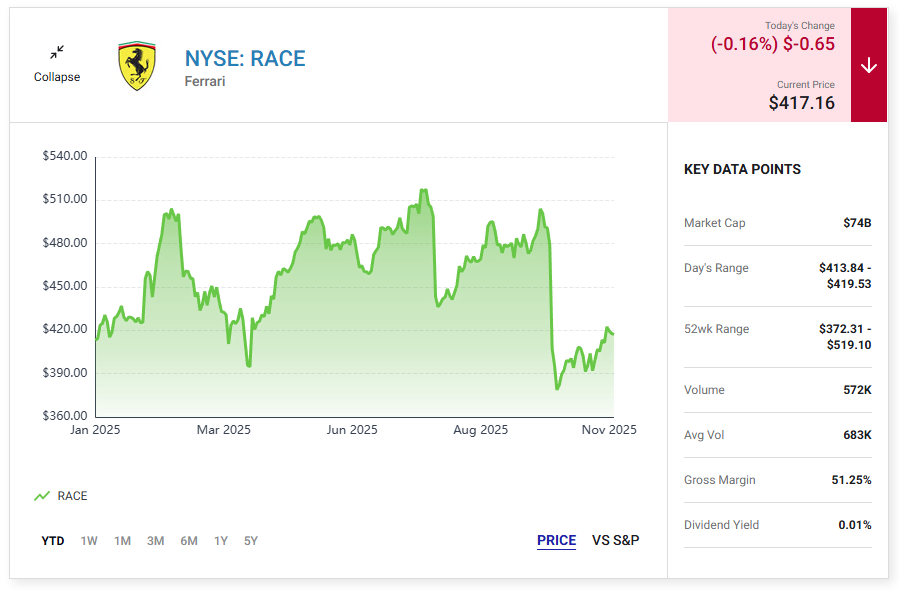This screenshot has width=899, height=591.
Task: Click the Day's Range value $413.84 - $419.53
Action: click(845, 276)
